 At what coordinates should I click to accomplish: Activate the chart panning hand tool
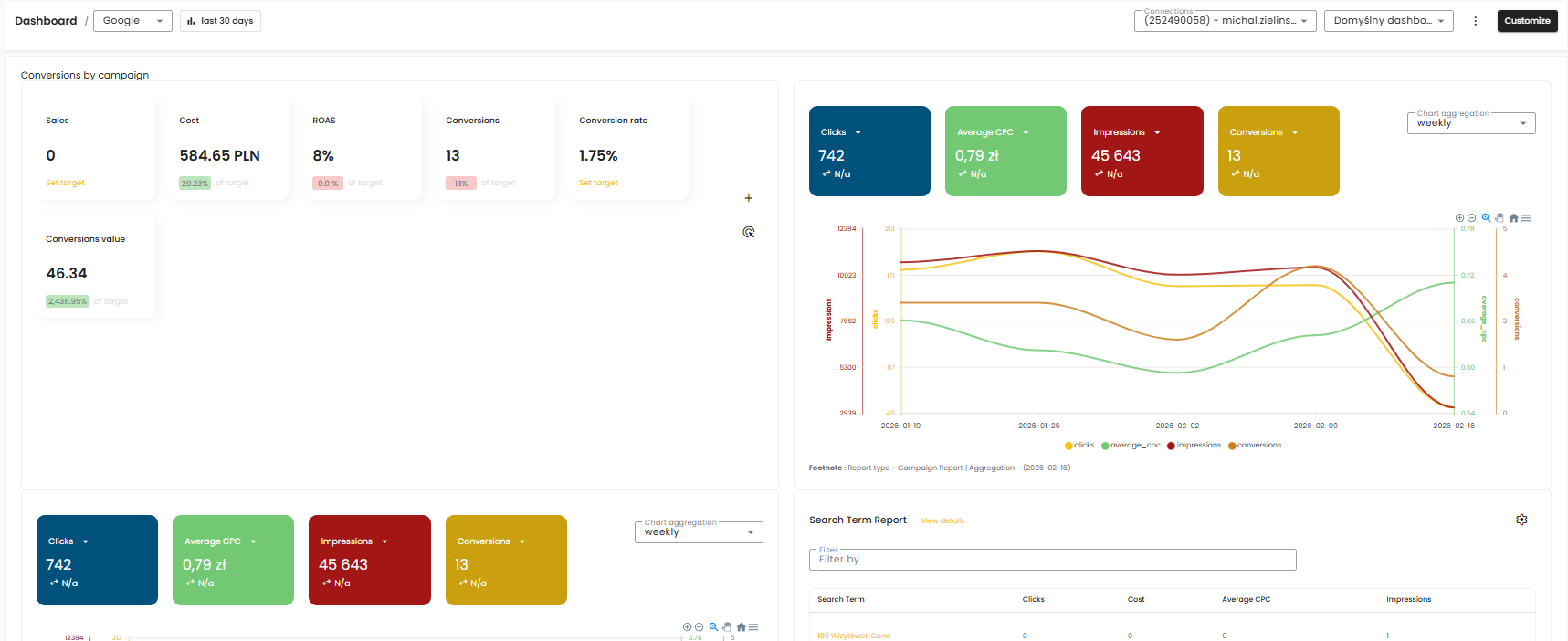coord(1500,218)
